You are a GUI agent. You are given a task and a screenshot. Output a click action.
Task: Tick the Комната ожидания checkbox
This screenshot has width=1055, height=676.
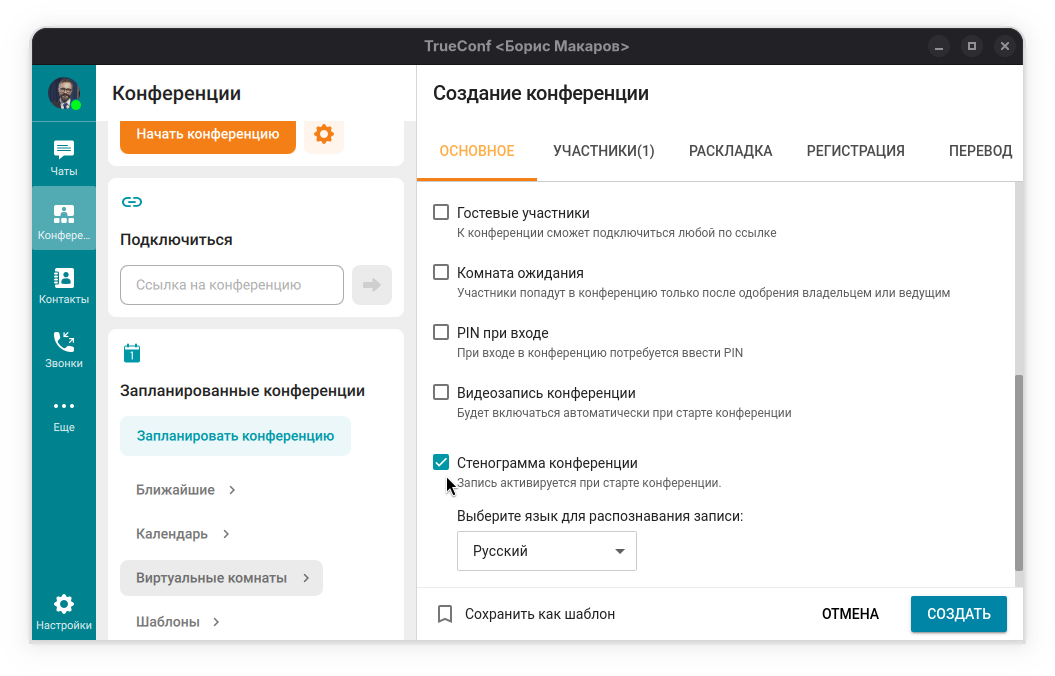441,273
